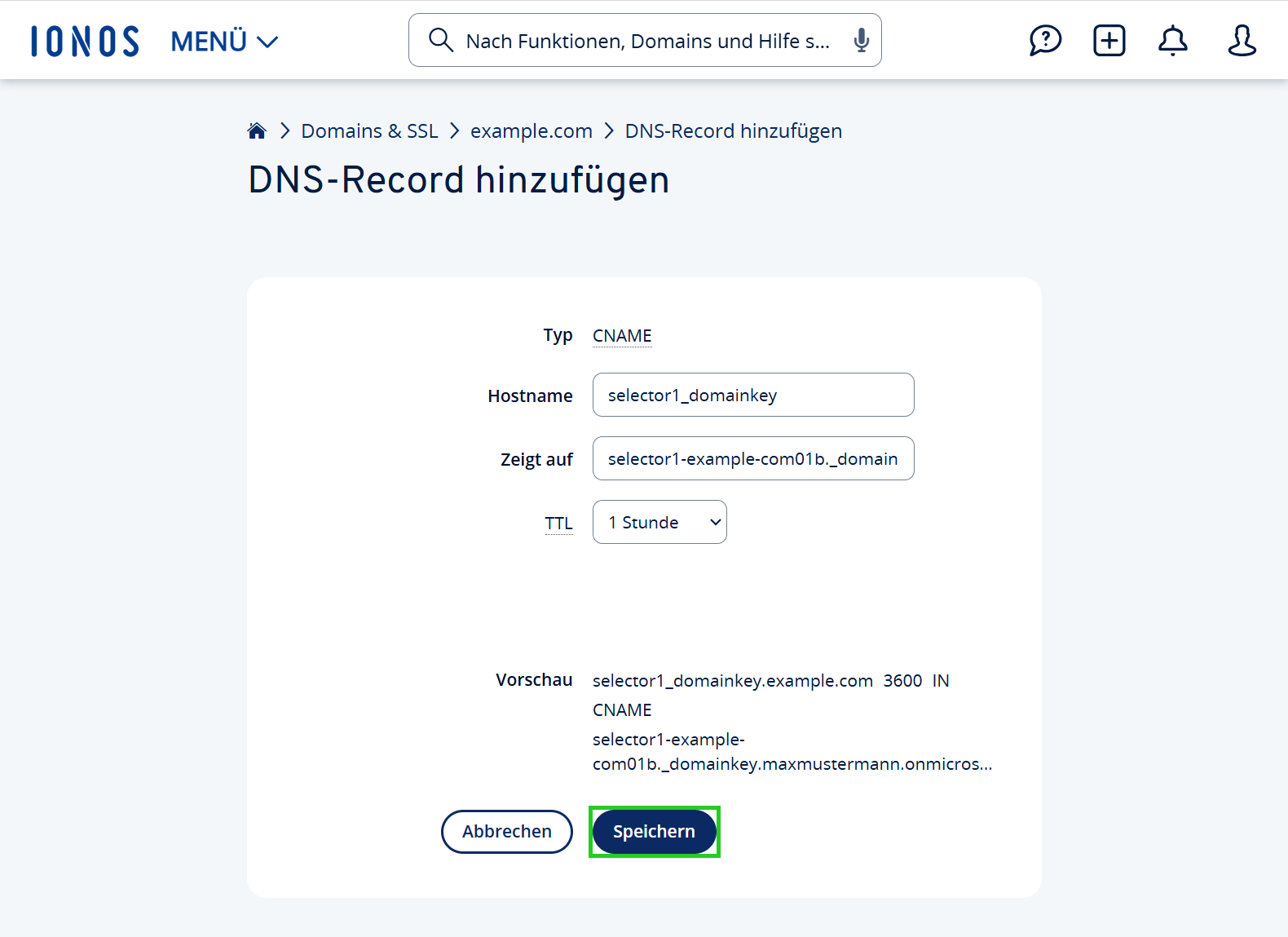Viewport: 1288px width, 937px height.
Task: Save the record with Speichern
Action: (x=654, y=832)
